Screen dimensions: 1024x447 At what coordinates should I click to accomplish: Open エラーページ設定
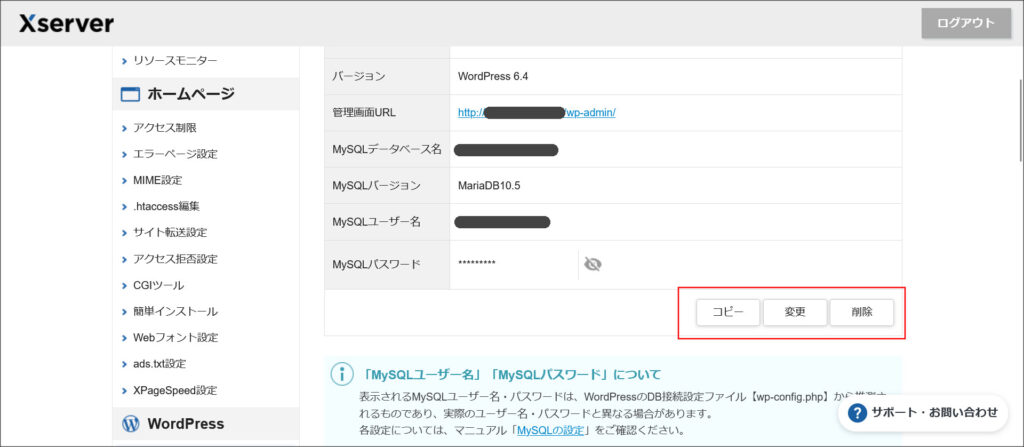[175, 154]
